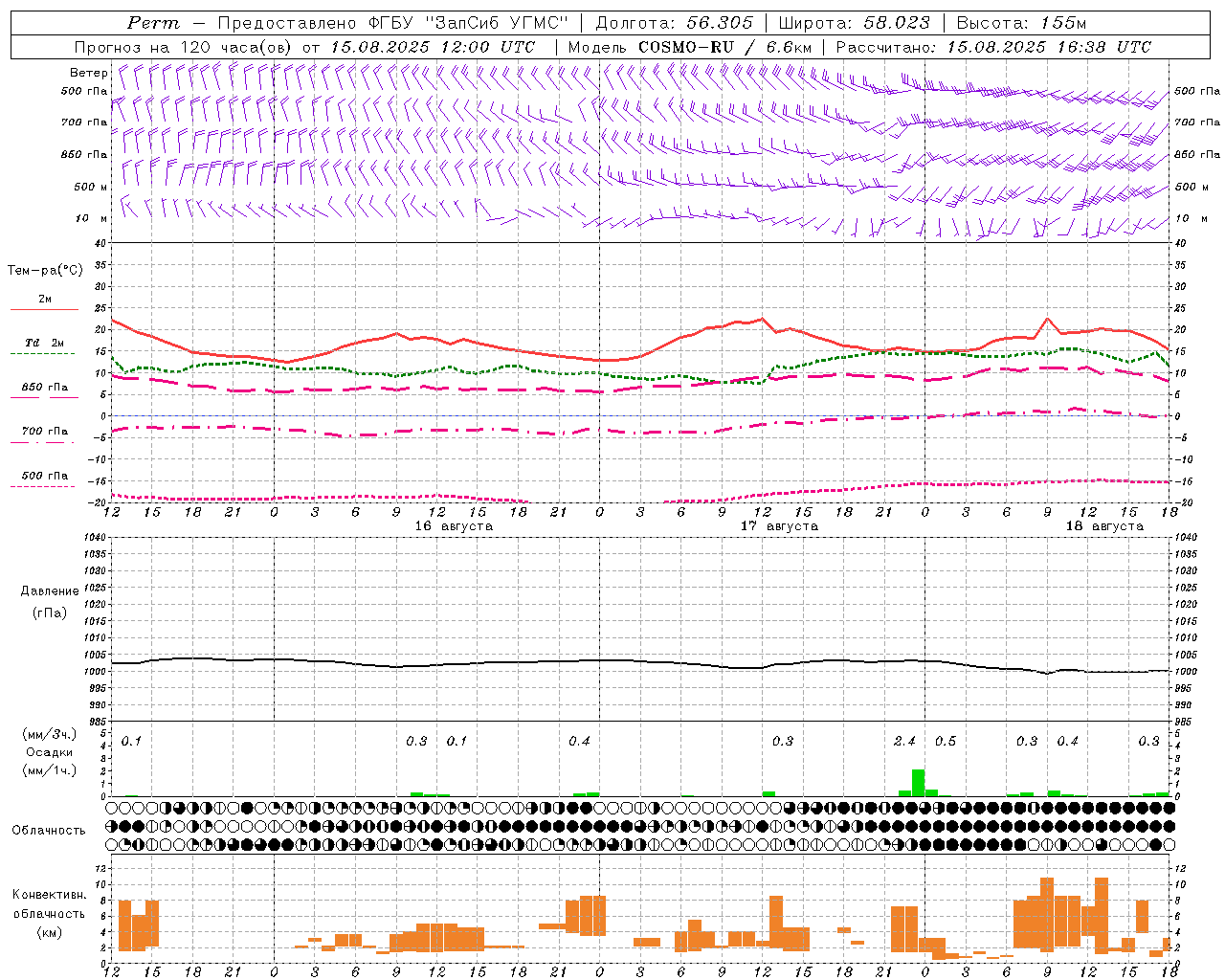
Task: Click the "Облачность" cloudiness label
Action: 49,831
